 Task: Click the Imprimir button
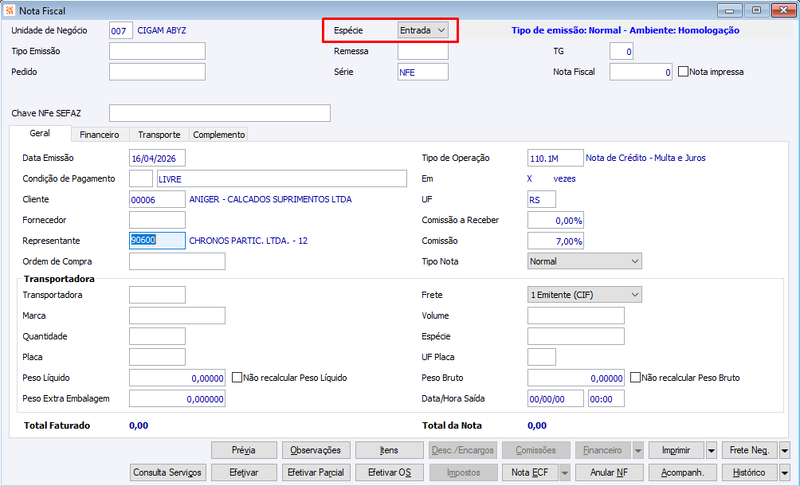[x=677, y=450]
